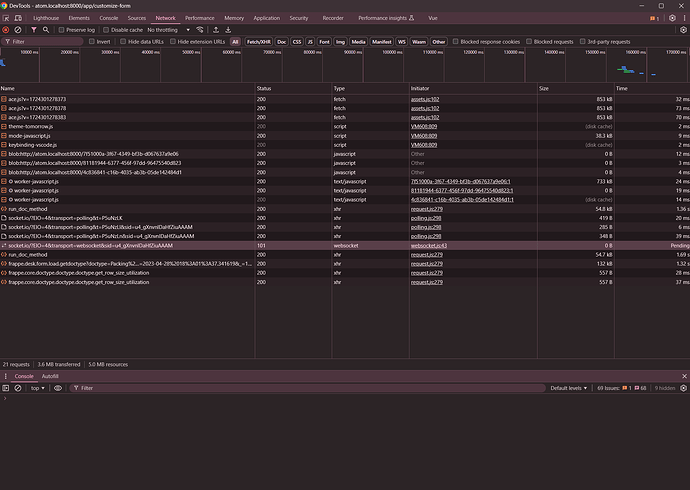Switch to the Sources tab
The image size is (690, 490).
pyautogui.click(x=136, y=18)
